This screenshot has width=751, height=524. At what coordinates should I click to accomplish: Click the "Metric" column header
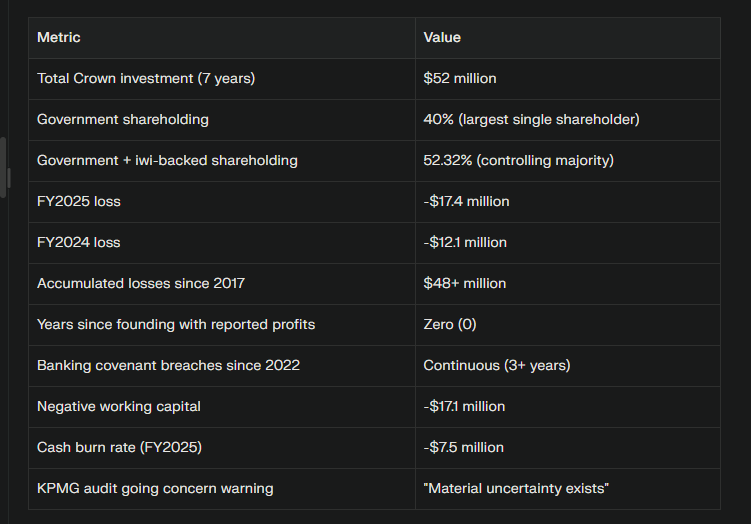[x=59, y=37]
